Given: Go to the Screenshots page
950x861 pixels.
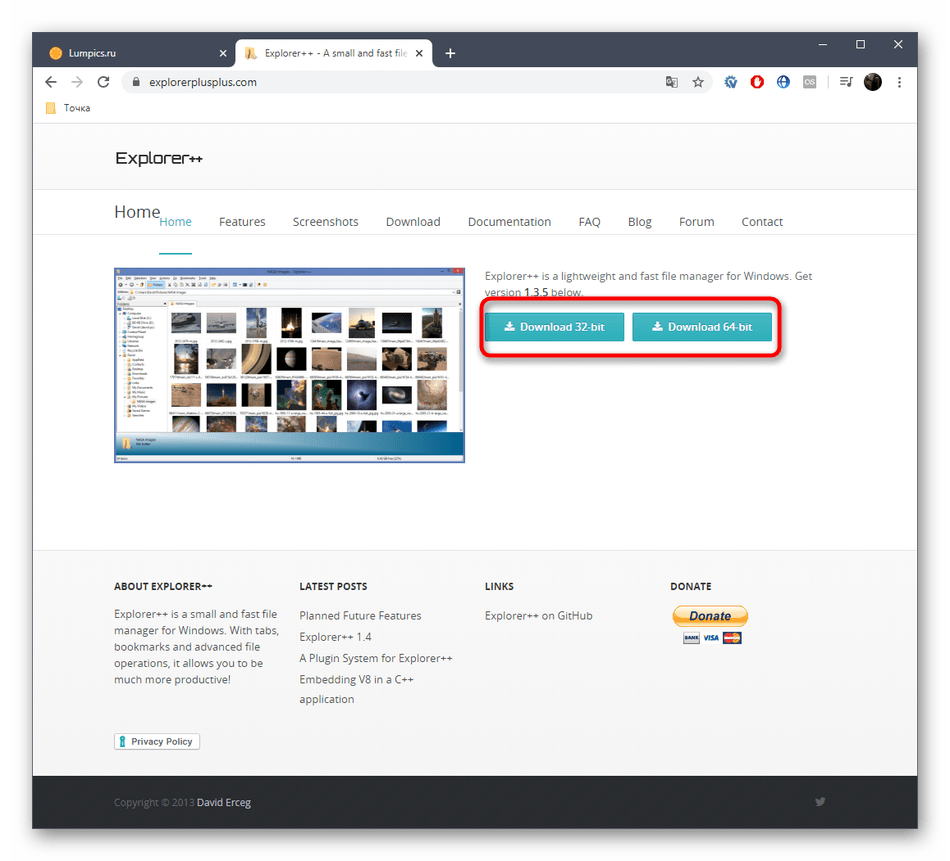Looking at the screenshot, I should pyautogui.click(x=325, y=222).
